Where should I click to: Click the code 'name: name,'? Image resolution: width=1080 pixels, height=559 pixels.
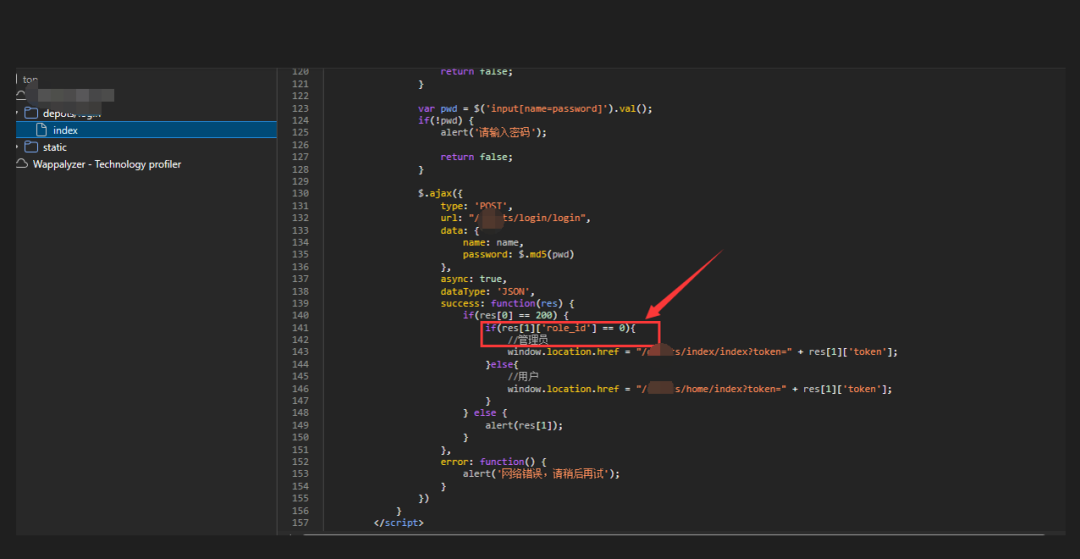click(x=493, y=242)
